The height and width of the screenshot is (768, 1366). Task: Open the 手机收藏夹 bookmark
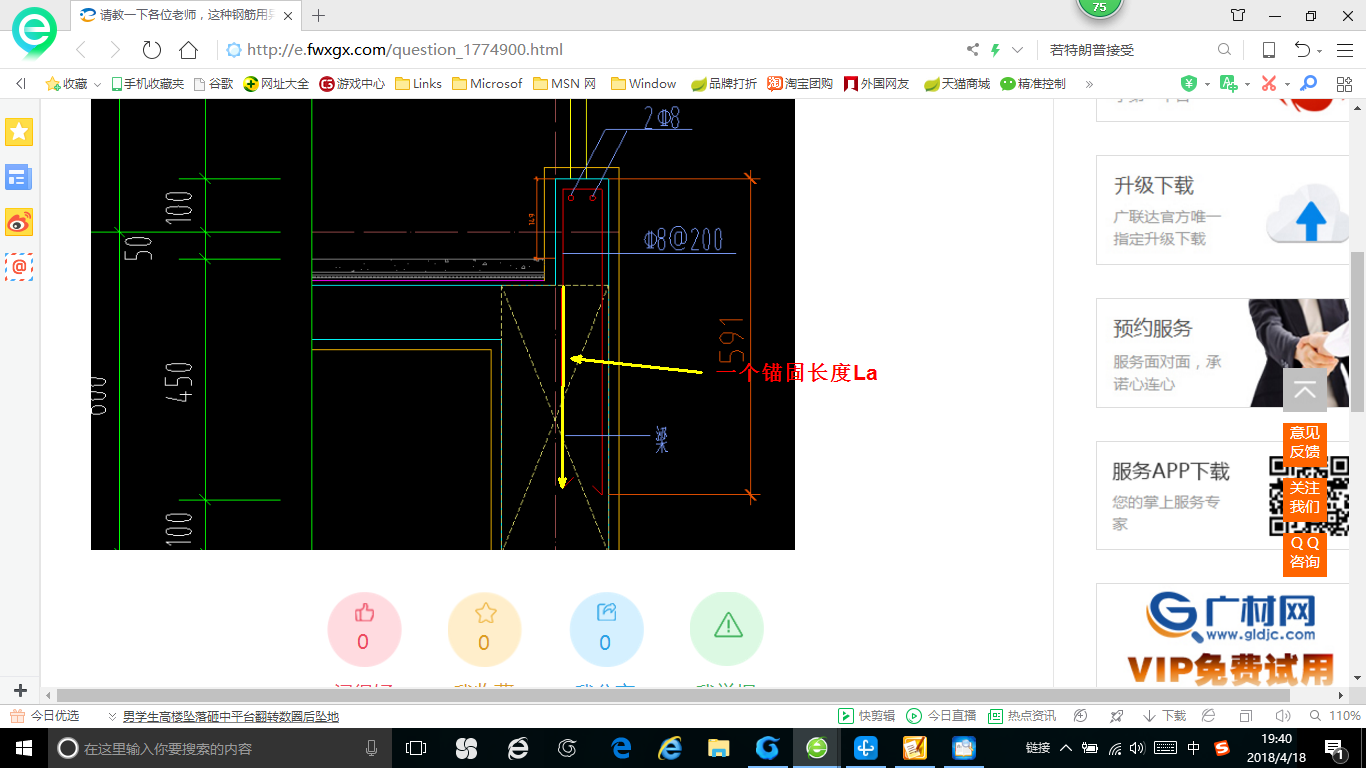pos(147,84)
